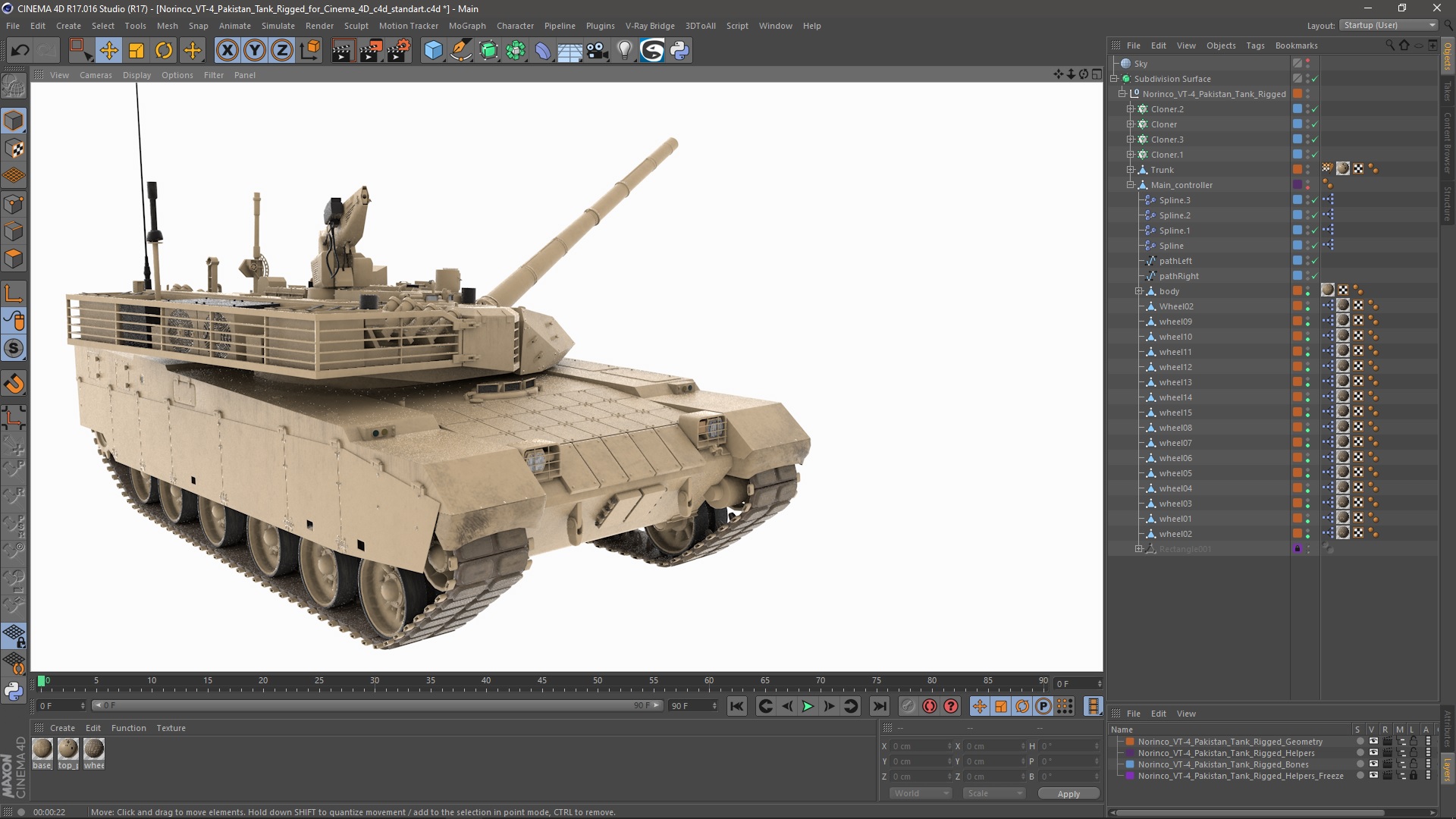Open the MoGraph menu
The width and height of the screenshot is (1456, 819).
466,26
